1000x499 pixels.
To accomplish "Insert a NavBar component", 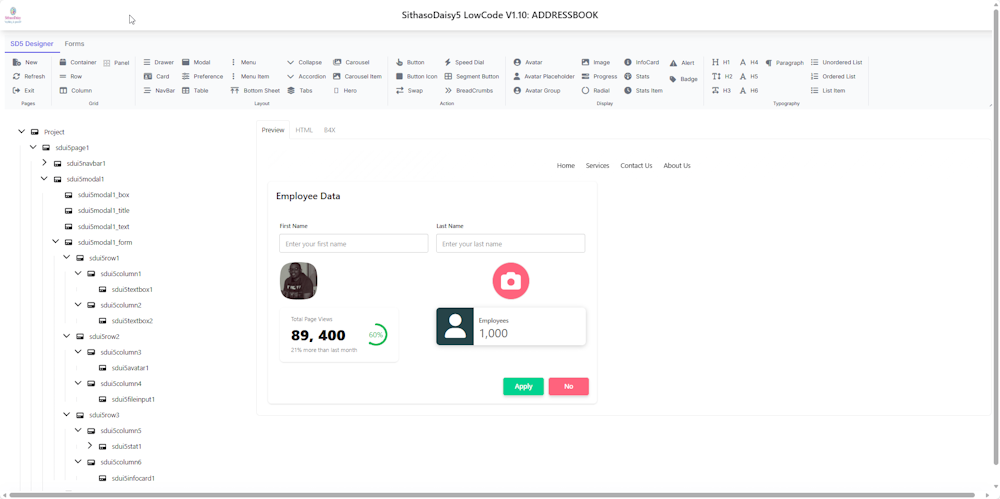I will (159, 91).
